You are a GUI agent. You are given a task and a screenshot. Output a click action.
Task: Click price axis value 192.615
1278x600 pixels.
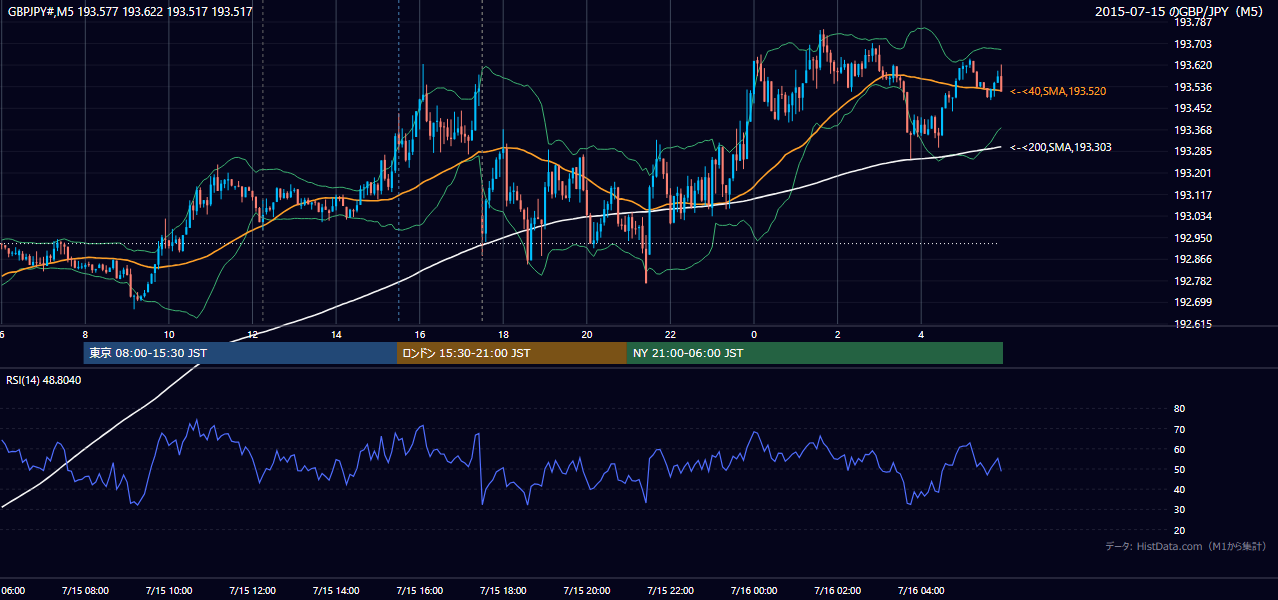[x=1192, y=324]
